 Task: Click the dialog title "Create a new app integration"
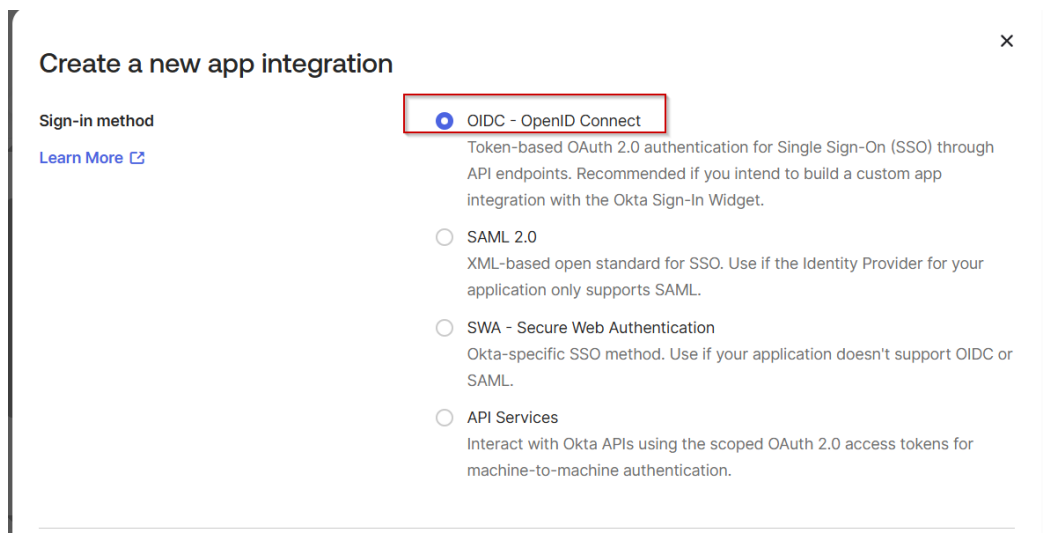215,64
